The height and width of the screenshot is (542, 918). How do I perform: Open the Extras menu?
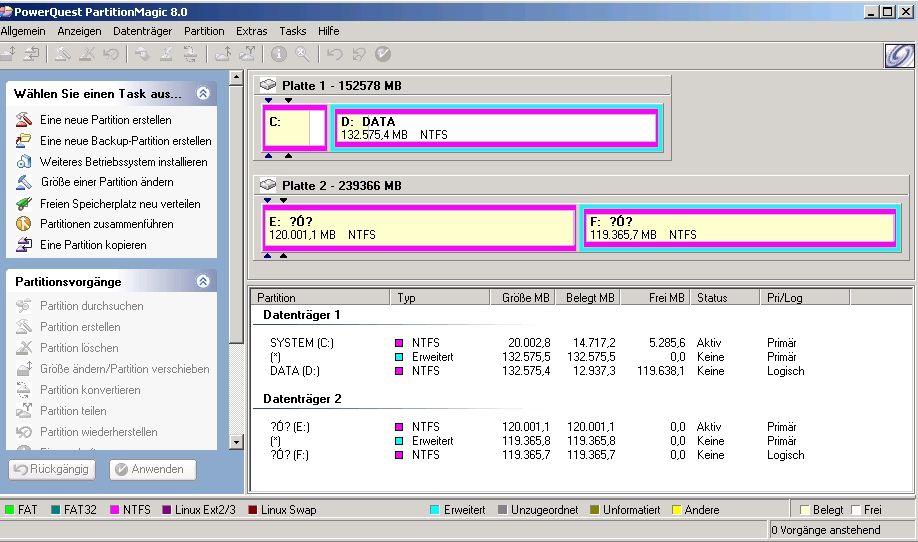(252, 31)
